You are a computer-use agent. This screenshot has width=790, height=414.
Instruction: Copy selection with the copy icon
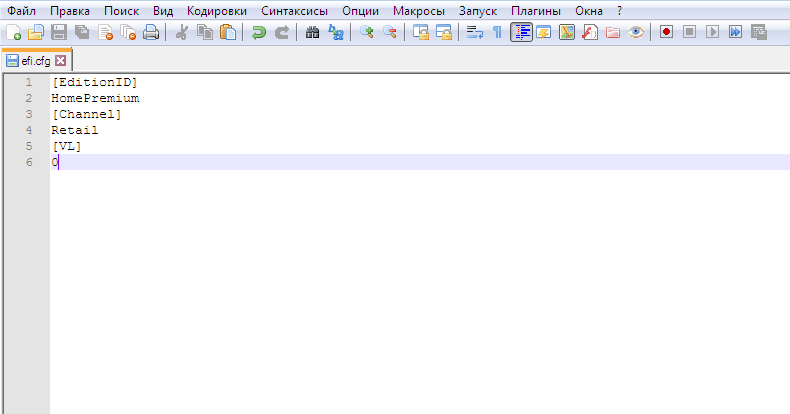(205, 33)
